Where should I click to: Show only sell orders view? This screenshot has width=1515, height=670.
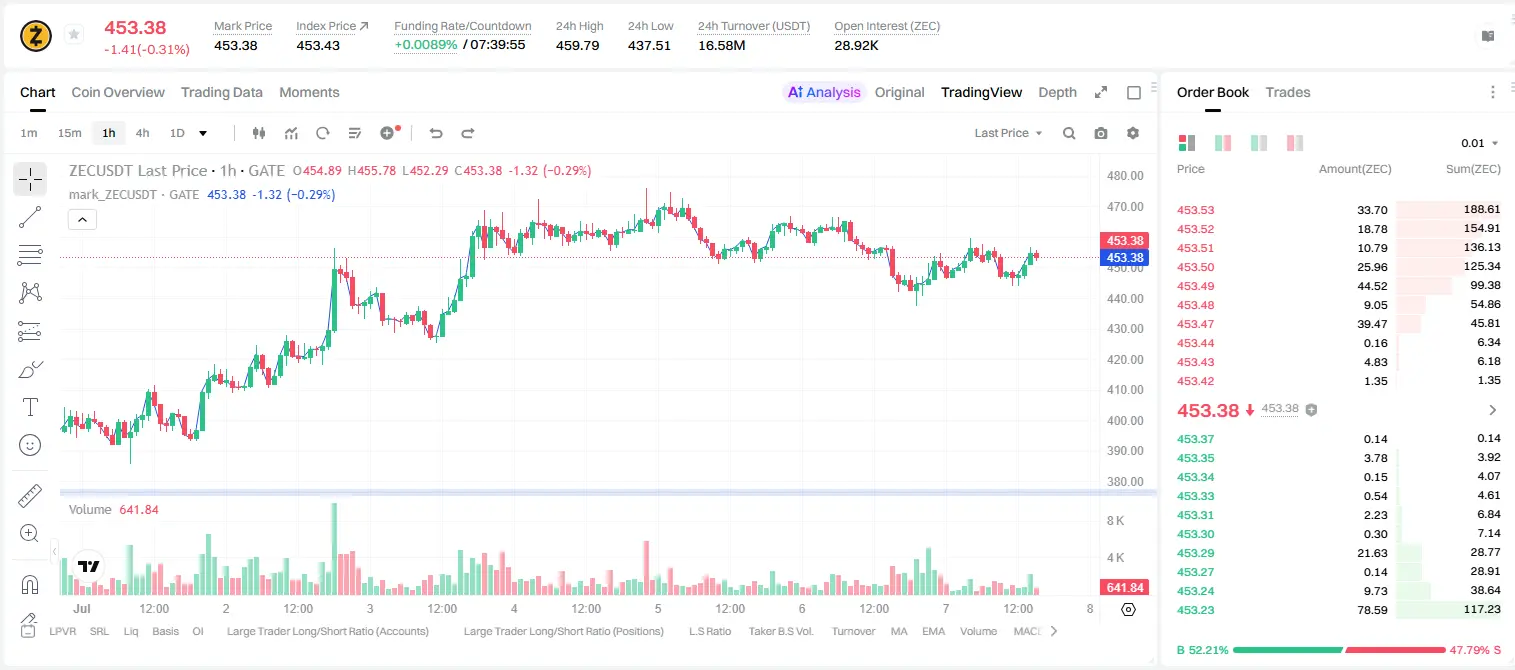pos(1295,143)
